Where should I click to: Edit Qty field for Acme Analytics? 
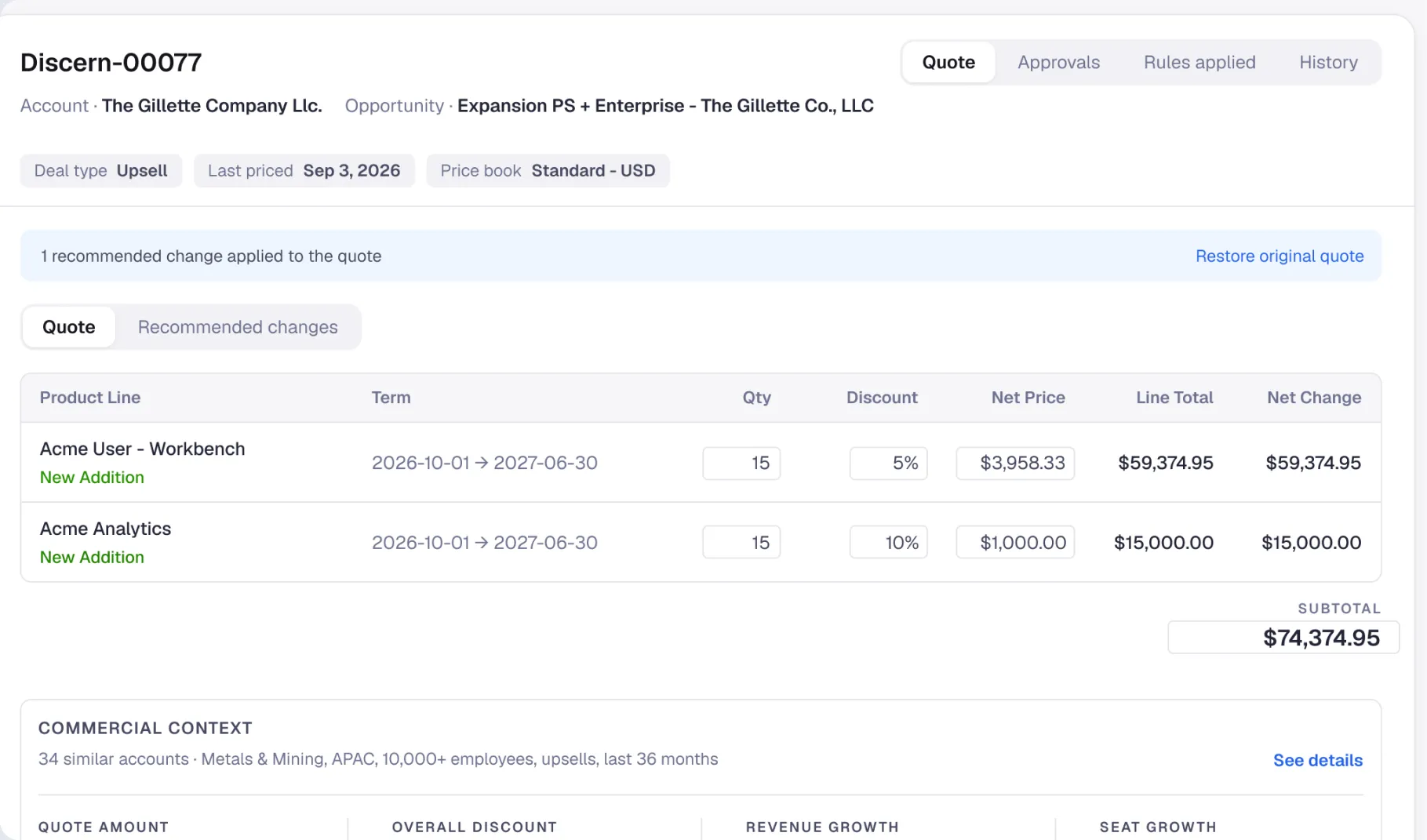pyautogui.click(x=741, y=542)
